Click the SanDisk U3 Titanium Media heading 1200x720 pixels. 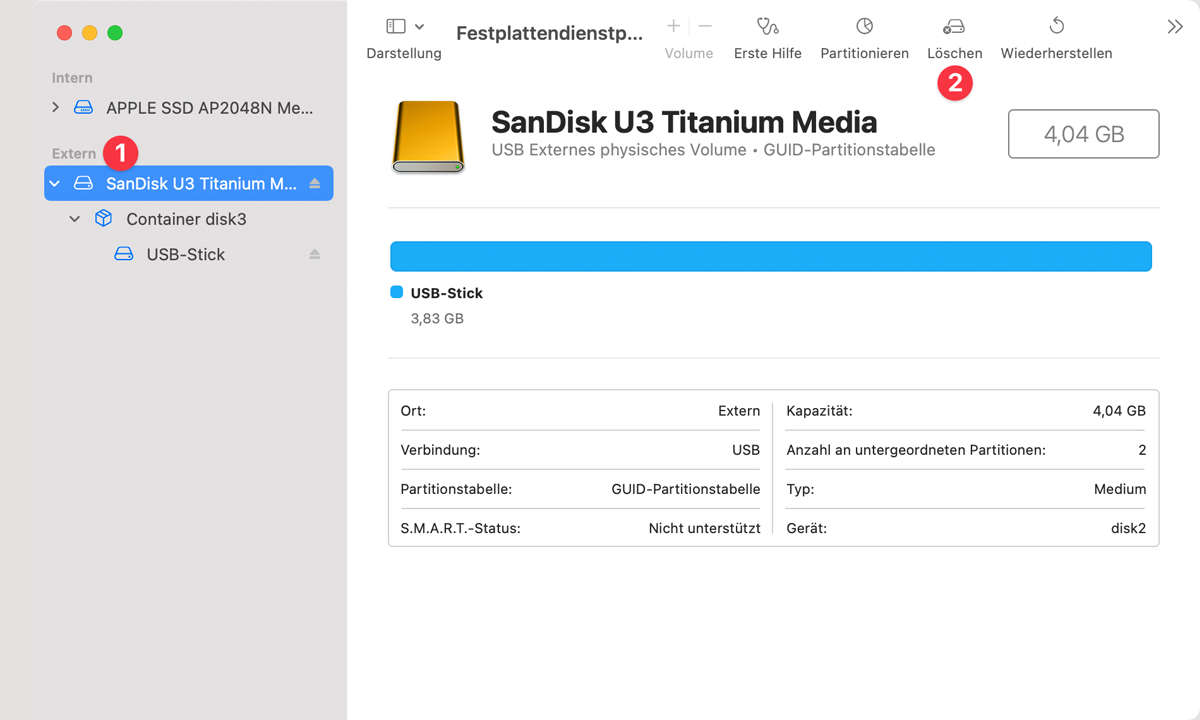[x=684, y=122]
